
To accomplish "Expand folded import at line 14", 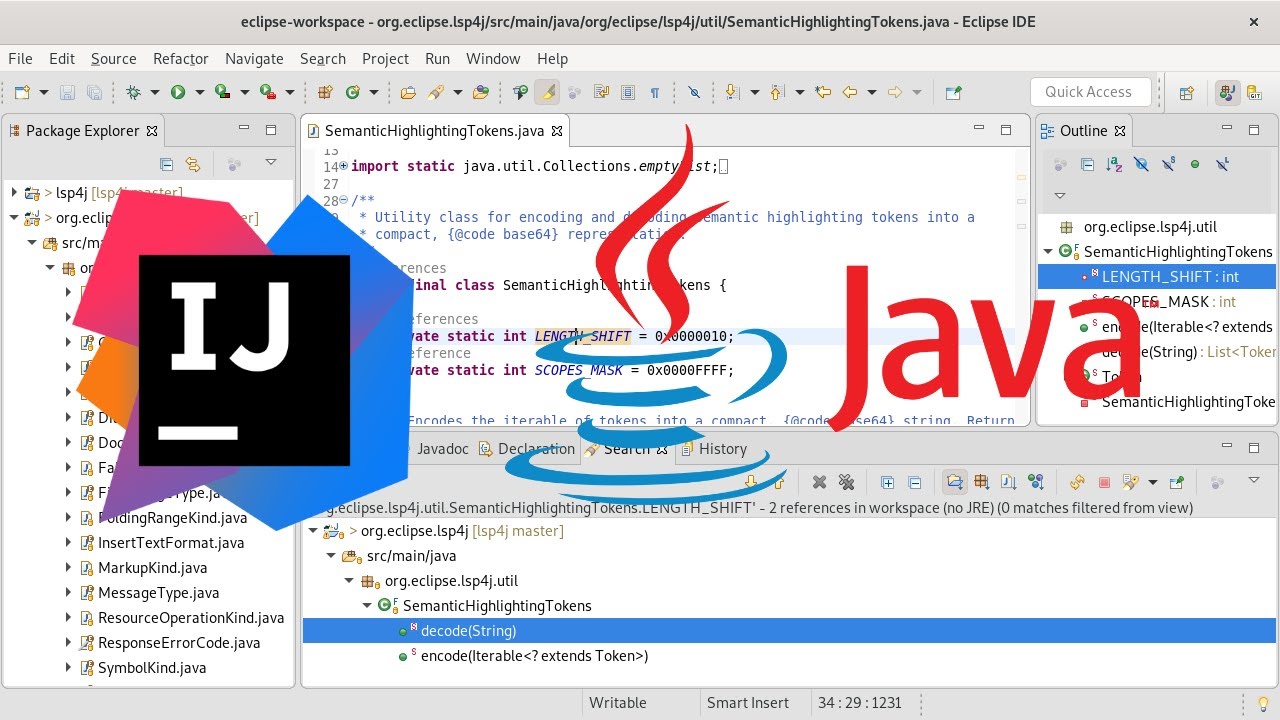I will pyautogui.click(x=344, y=167).
